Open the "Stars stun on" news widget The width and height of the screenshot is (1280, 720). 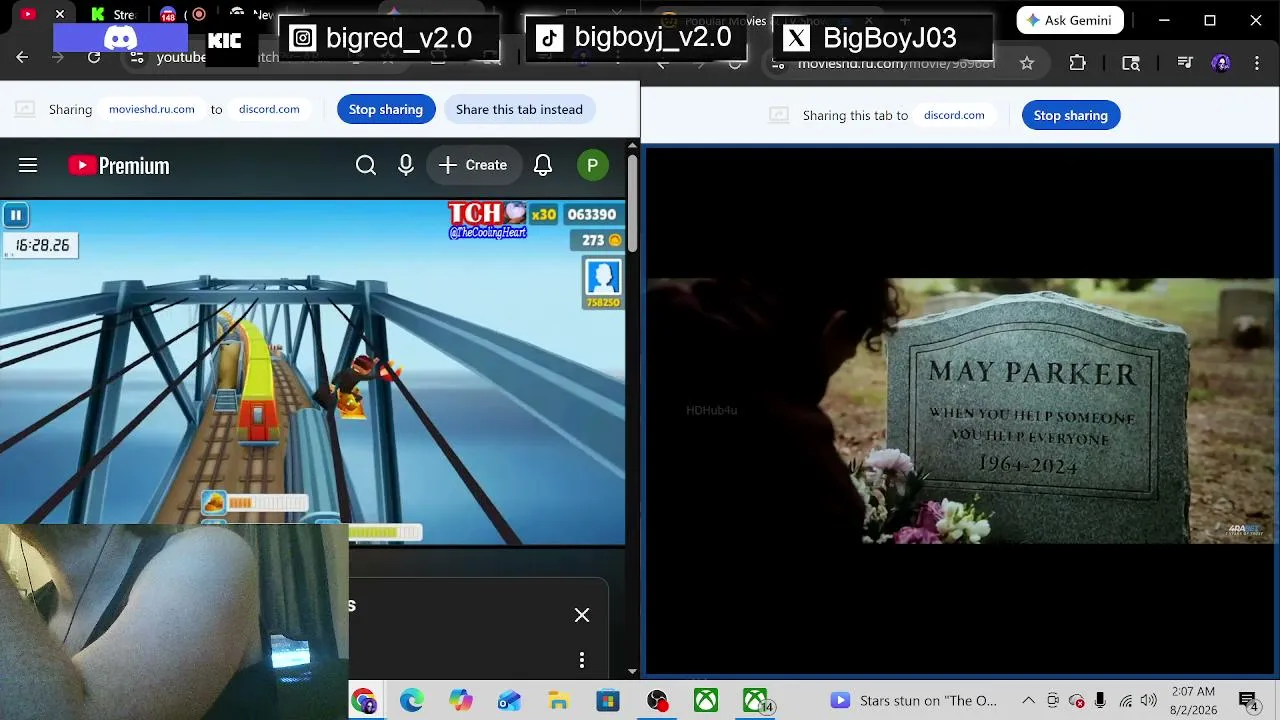click(913, 701)
